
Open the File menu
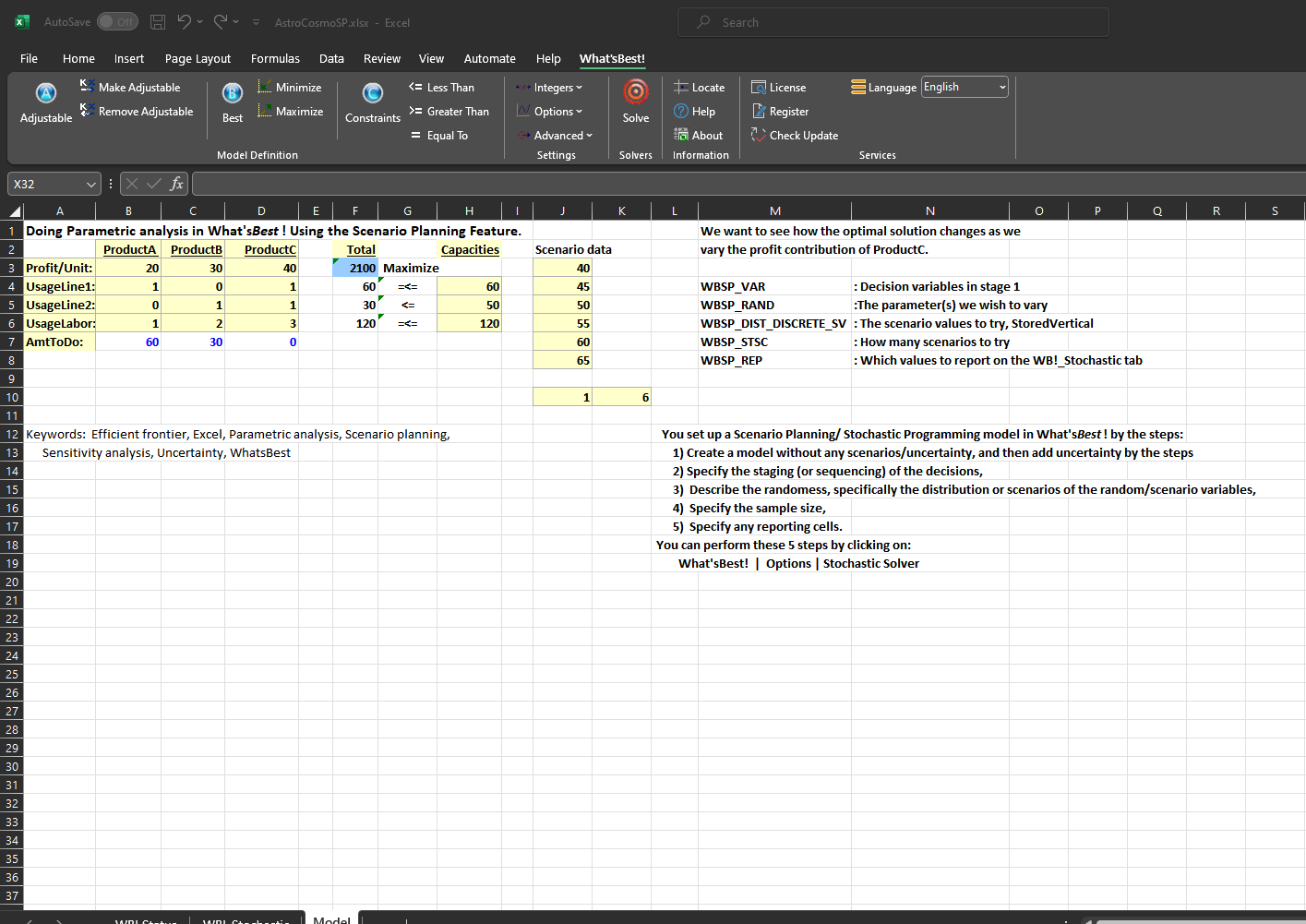coord(29,58)
